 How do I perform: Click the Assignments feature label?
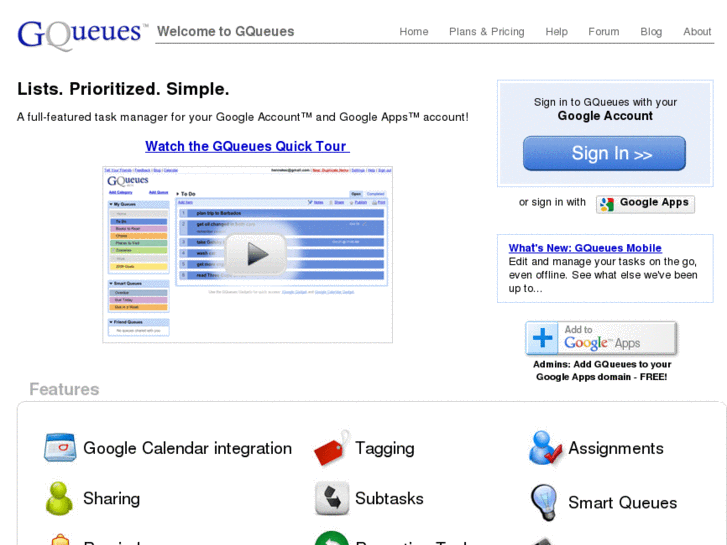tap(616, 449)
